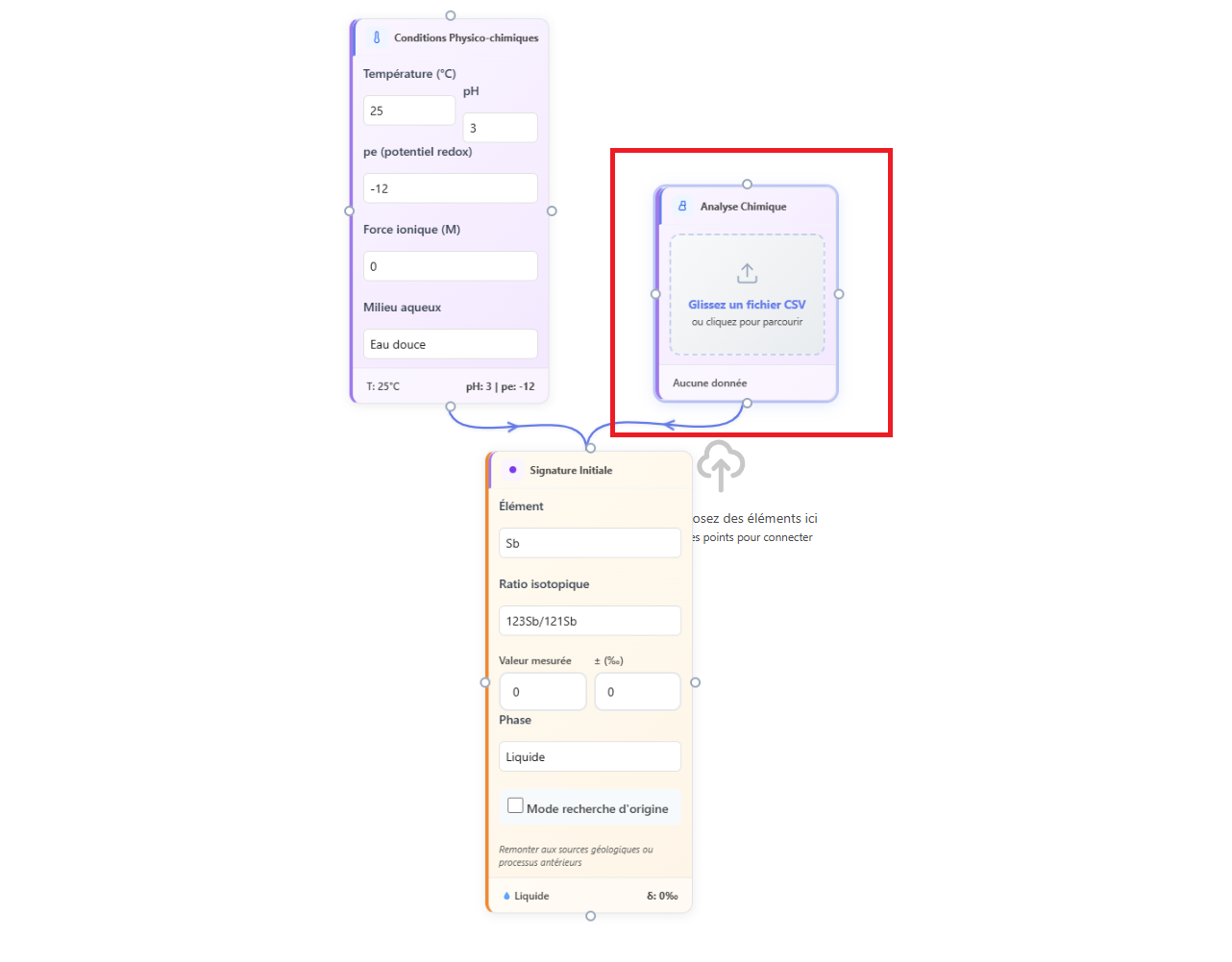The width and height of the screenshot is (1232, 962).
Task: Click 'Glissez un fichier CSV' to browse files
Action: click(x=747, y=305)
